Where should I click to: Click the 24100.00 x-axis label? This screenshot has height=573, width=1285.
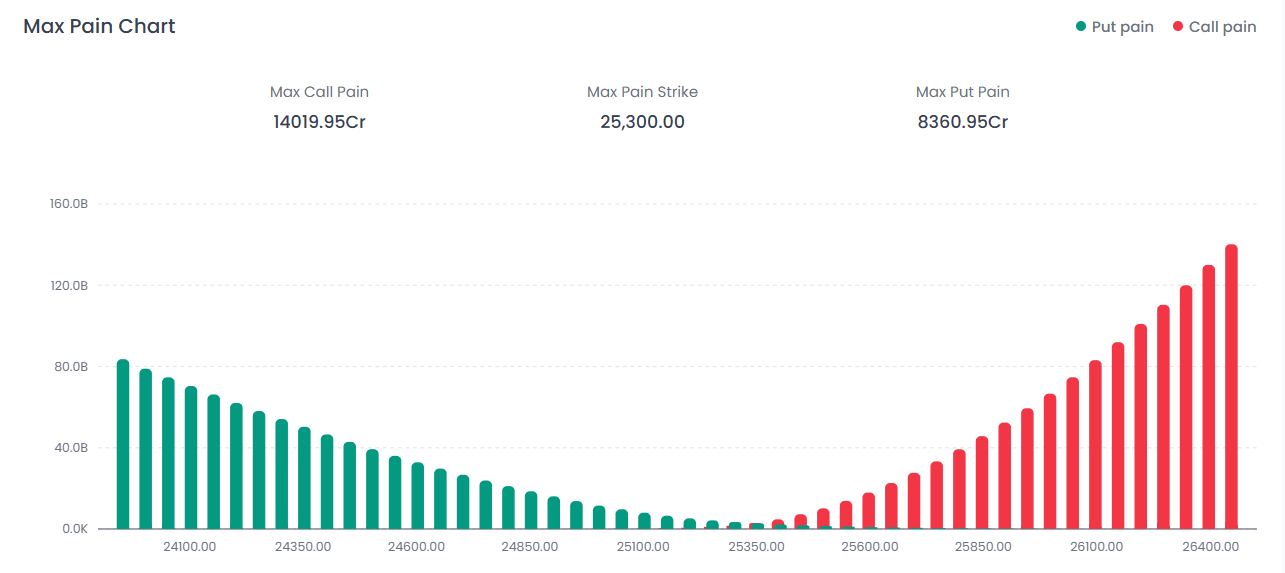tap(189, 547)
